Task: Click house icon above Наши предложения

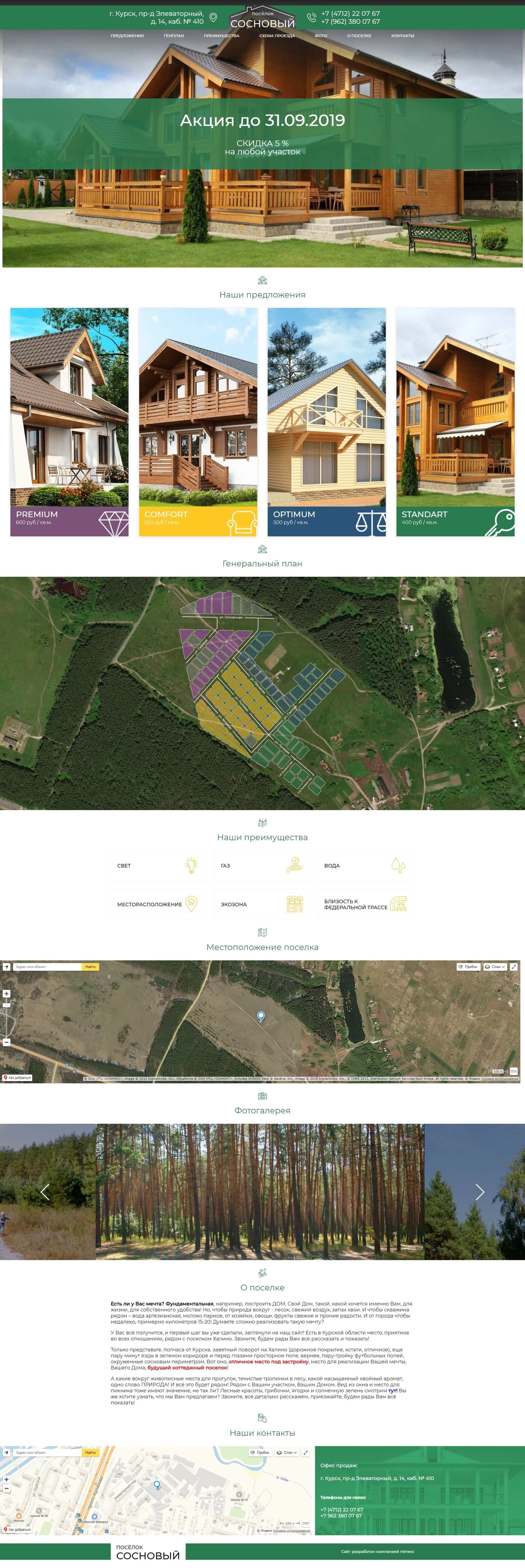Action: [x=262, y=281]
